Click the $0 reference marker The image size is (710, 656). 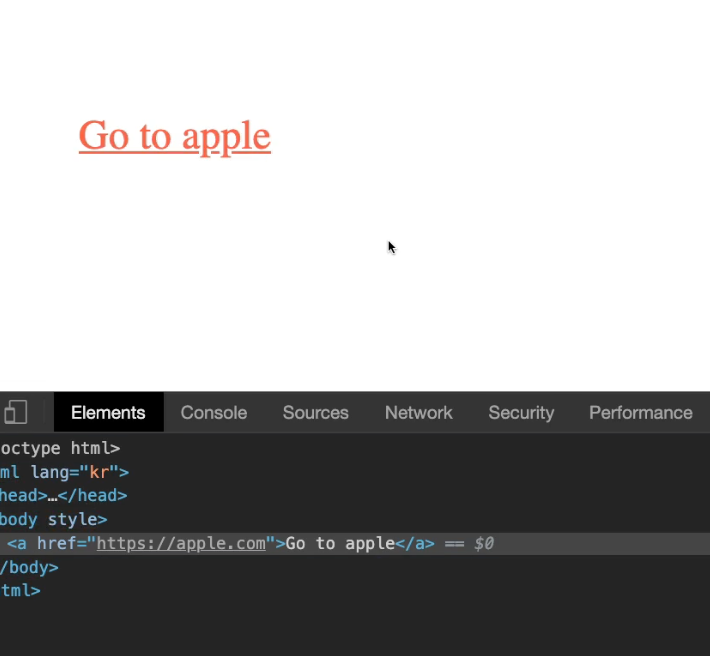point(484,543)
